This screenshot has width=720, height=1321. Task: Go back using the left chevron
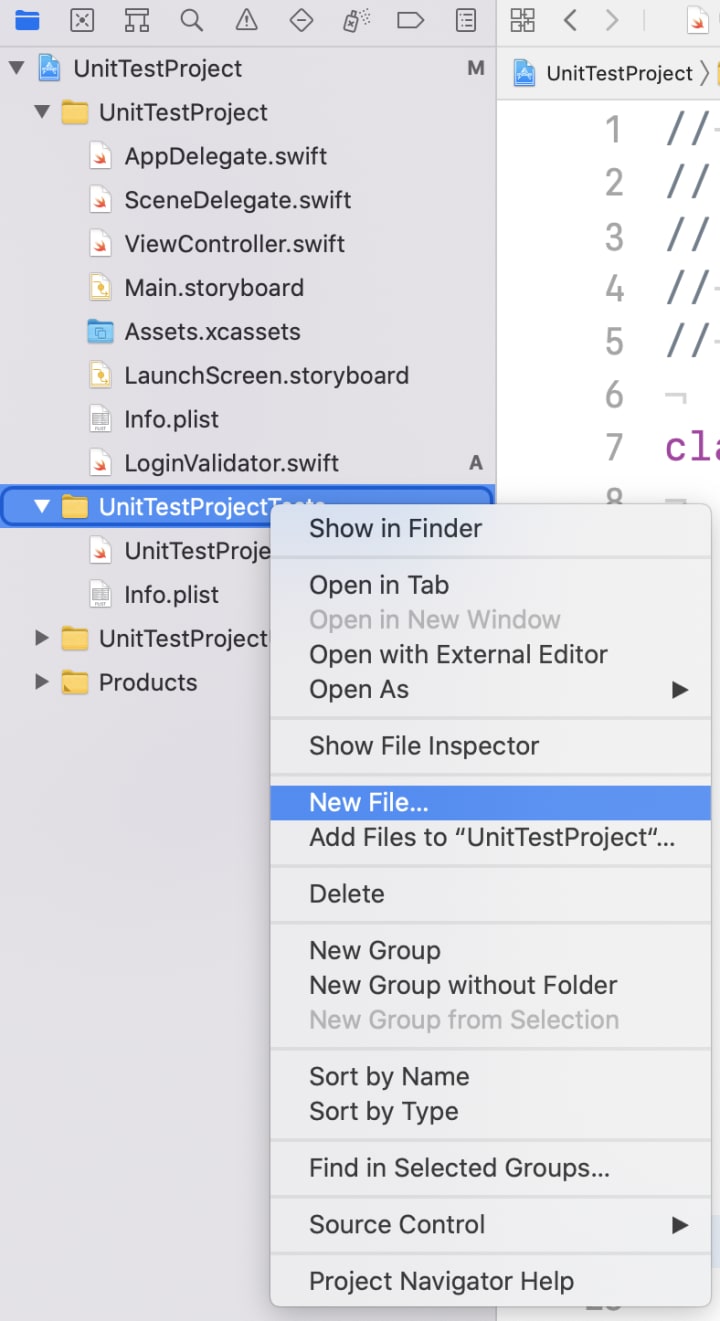coord(570,20)
